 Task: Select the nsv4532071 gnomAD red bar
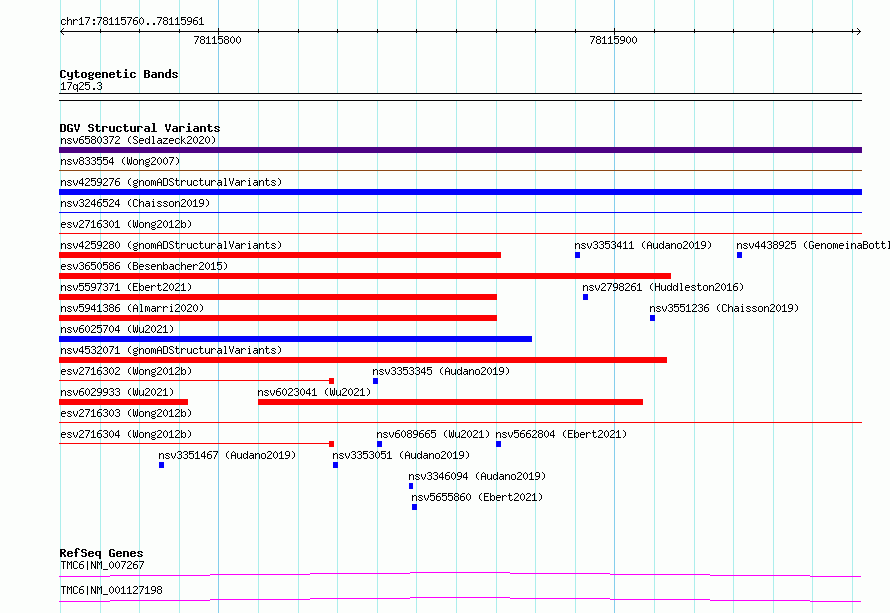coord(363,360)
